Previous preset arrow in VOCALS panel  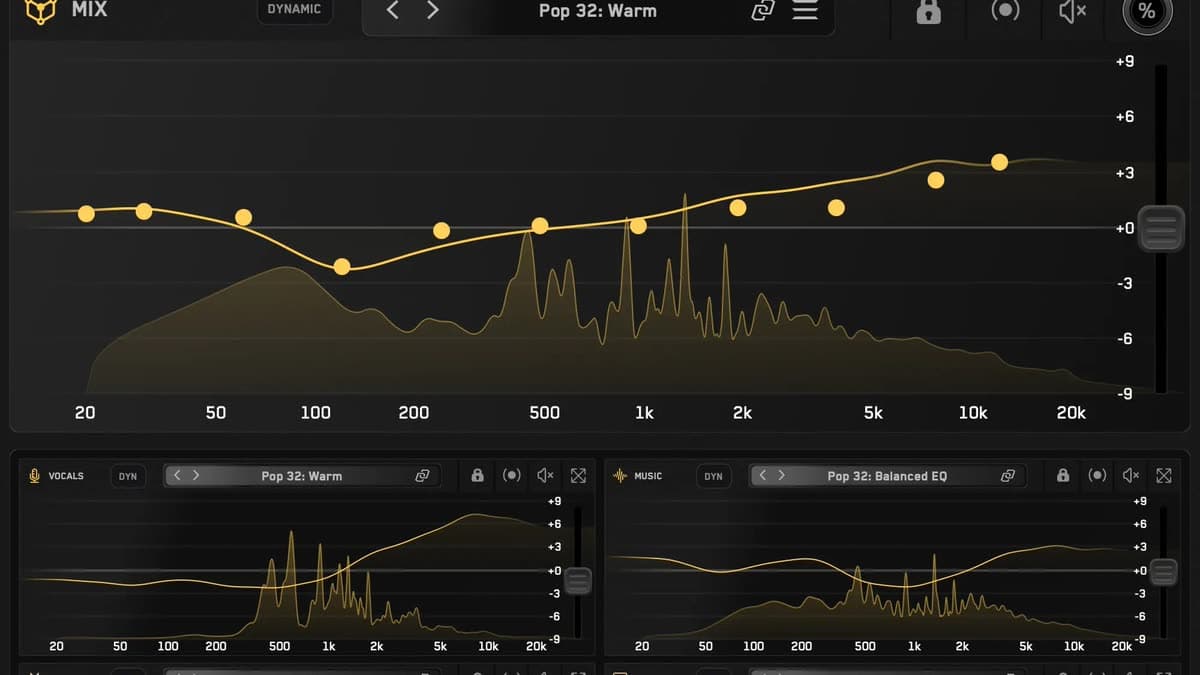point(177,476)
